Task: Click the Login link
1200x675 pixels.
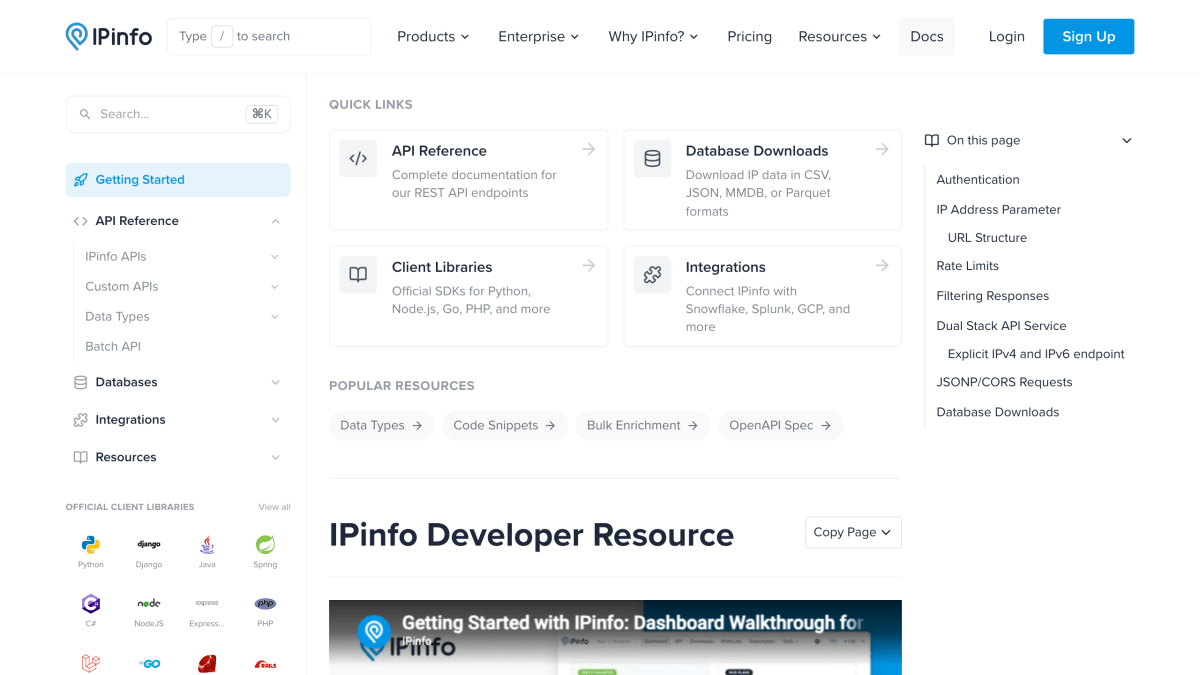Action: click(1007, 36)
